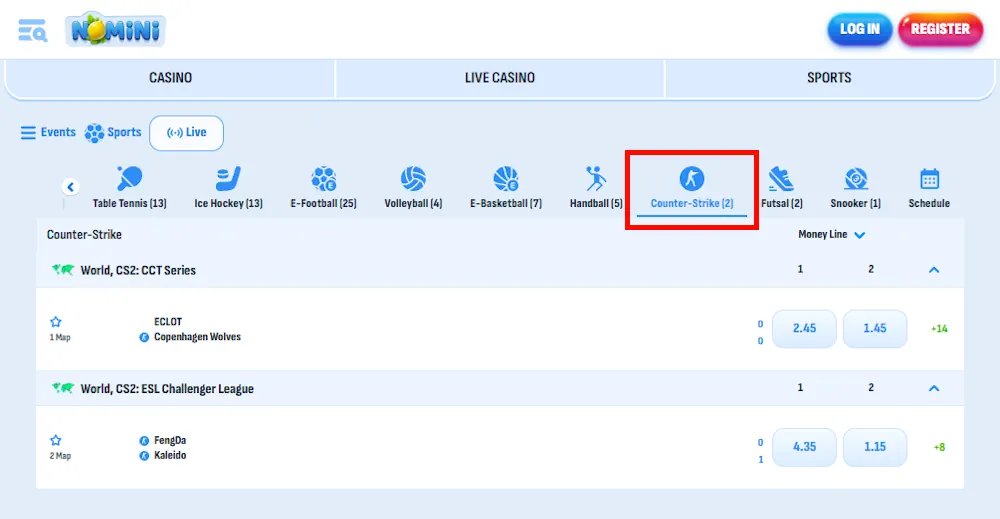
Task: Open the Schedule calendar icon
Action: (929, 180)
